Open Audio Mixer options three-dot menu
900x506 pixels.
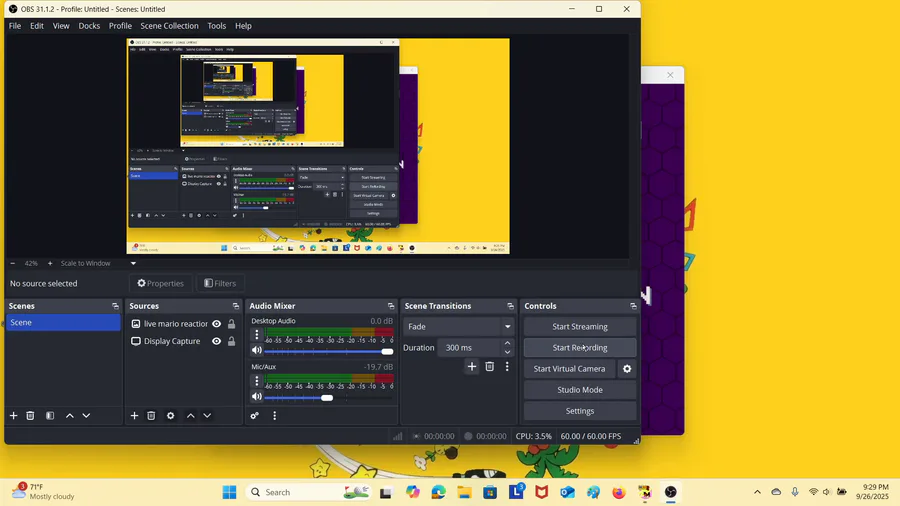[274, 415]
